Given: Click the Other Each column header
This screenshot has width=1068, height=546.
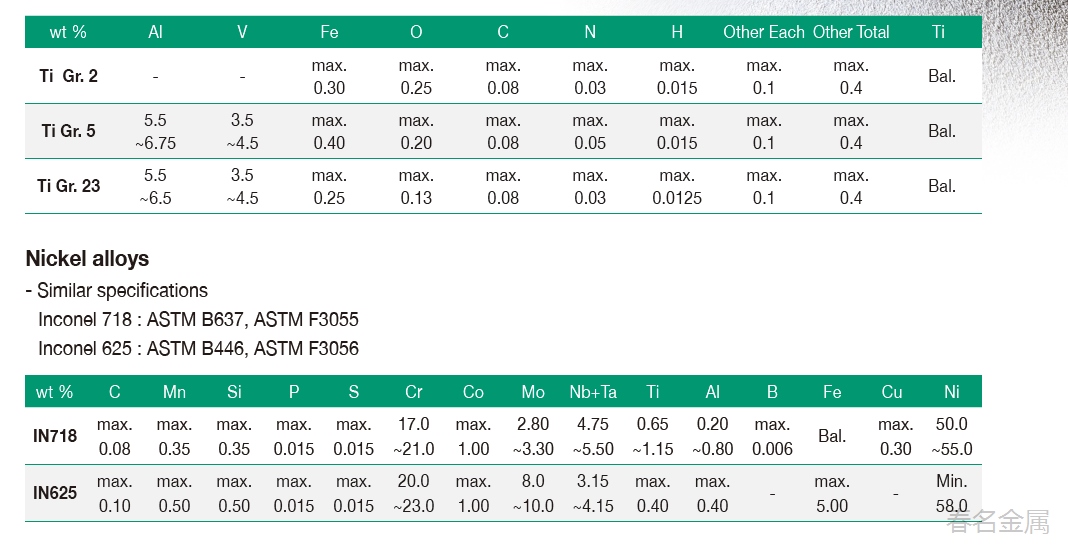Looking at the screenshot, I should pyautogui.click(x=763, y=32).
